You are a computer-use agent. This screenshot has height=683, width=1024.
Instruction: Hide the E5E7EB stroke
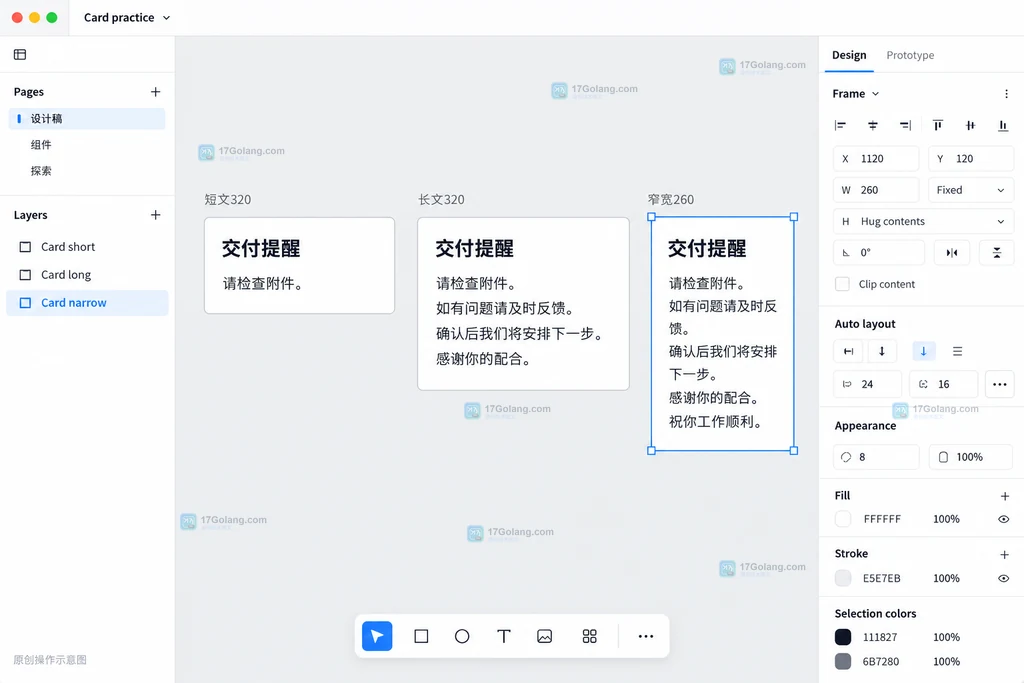(x=1004, y=579)
